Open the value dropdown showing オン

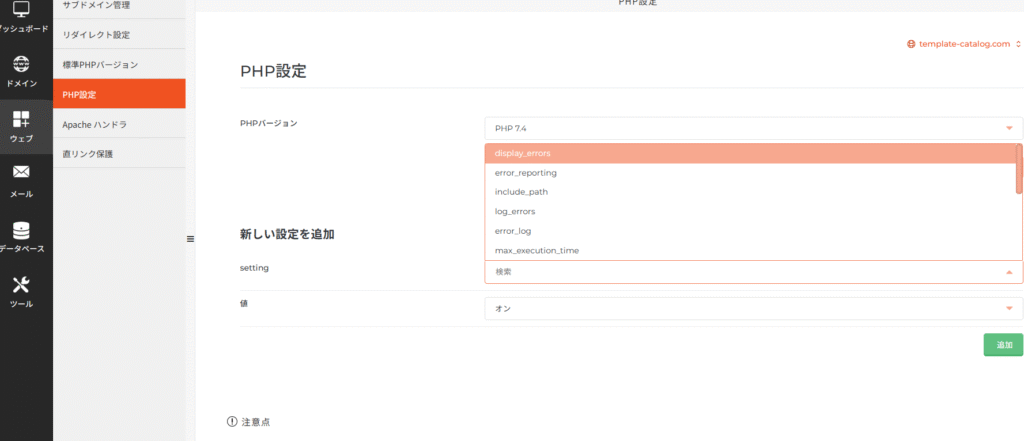pos(1008,309)
